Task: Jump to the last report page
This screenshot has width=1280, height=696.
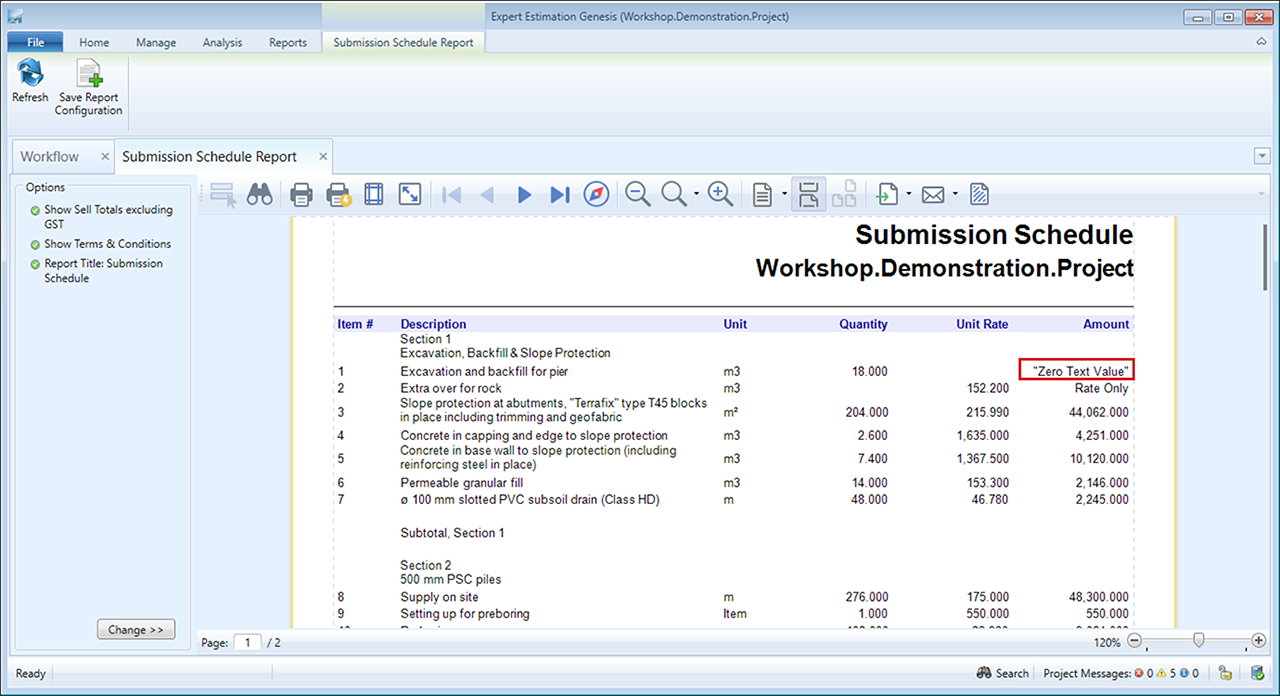Action: coord(560,194)
